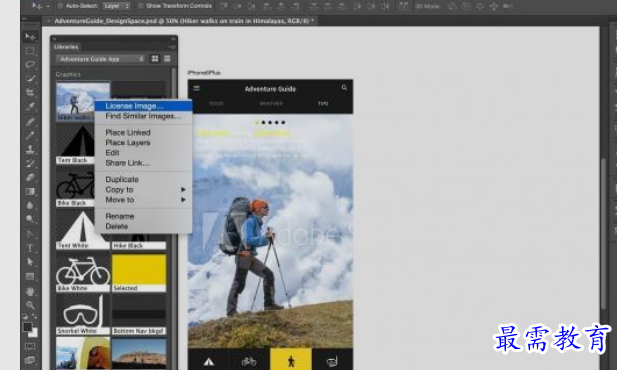This screenshot has height=370, width=617.
Task: Select the Horizontal Type tool
Action: click(30, 248)
